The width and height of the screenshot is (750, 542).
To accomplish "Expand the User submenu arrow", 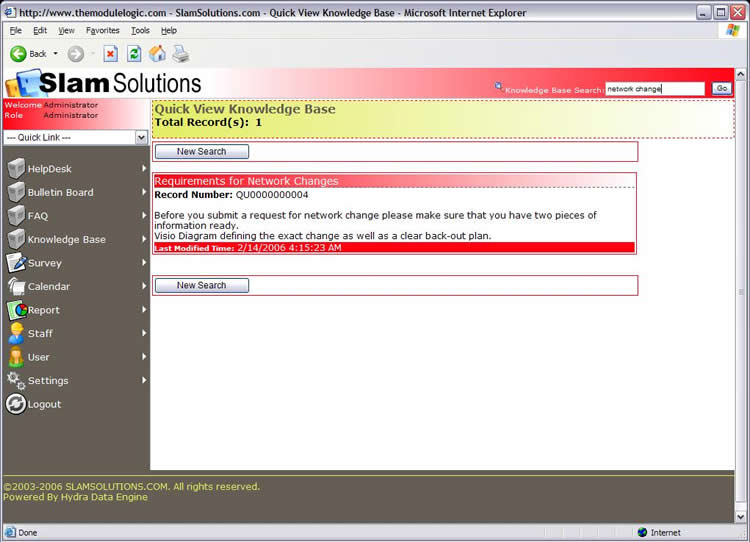I will tap(143, 356).
